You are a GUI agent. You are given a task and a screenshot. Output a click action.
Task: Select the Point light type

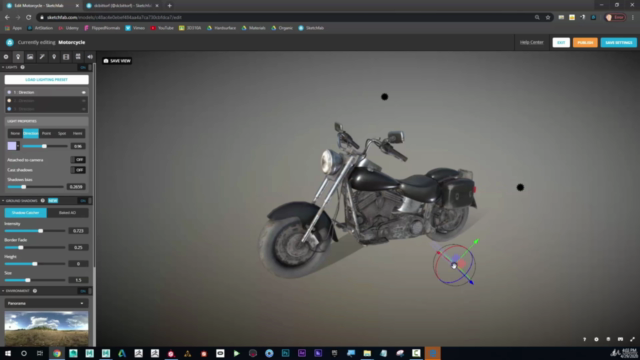coord(46,133)
